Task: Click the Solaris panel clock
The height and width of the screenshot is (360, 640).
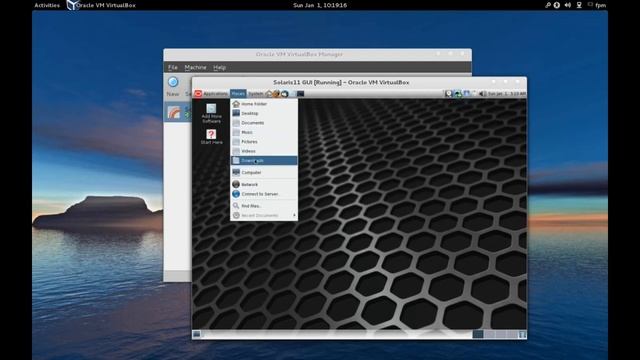Action: point(507,94)
